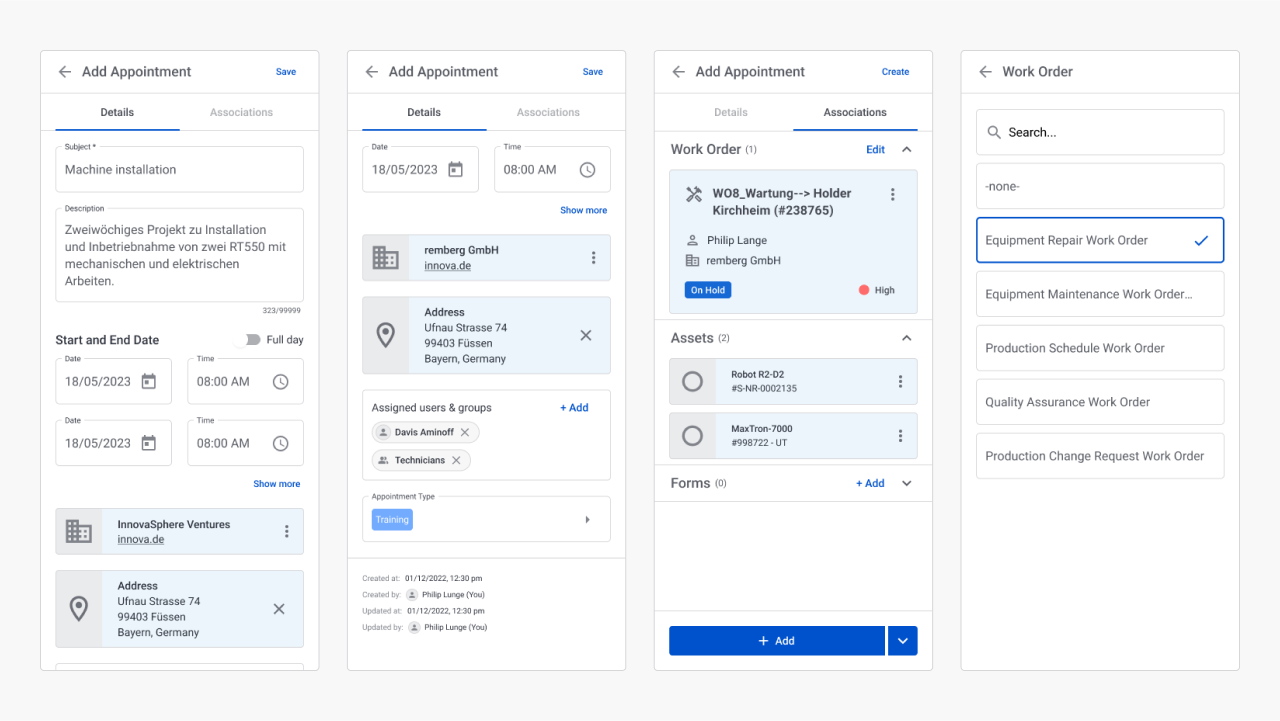Collapse the Assets section chevron
The height and width of the screenshot is (721, 1280).
[x=907, y=338]
